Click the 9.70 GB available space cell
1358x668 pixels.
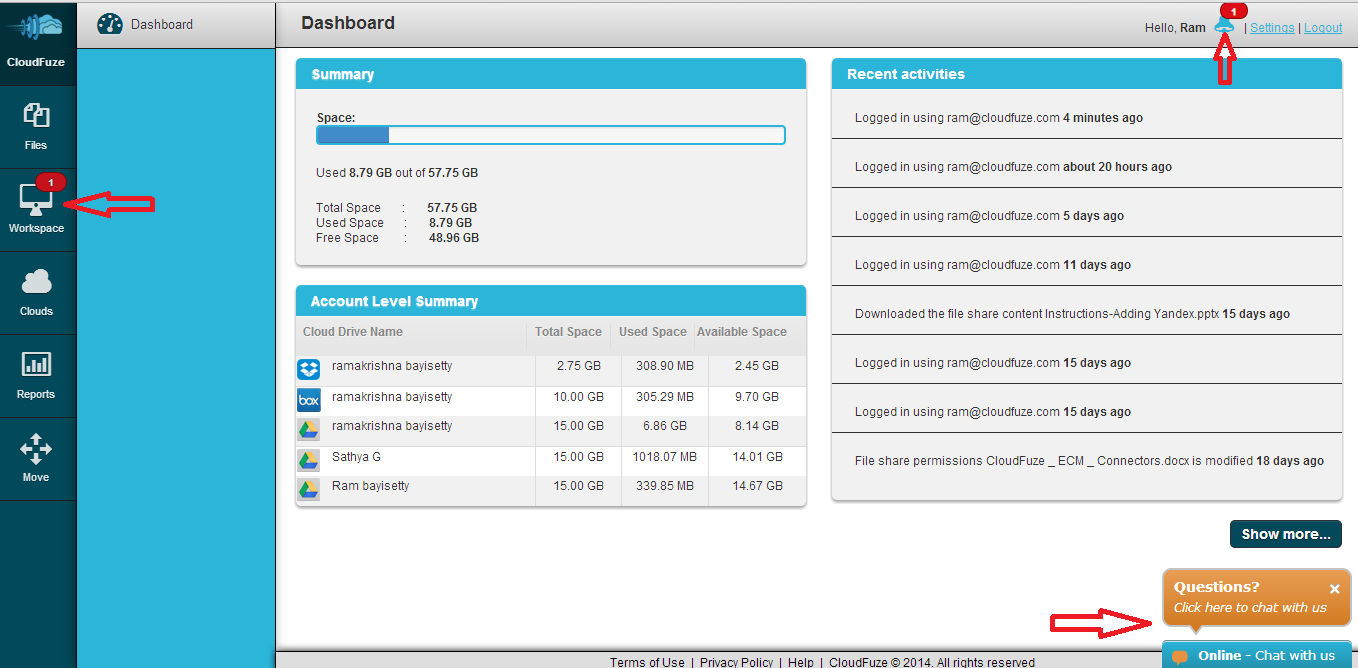click(x=756, y=397)
